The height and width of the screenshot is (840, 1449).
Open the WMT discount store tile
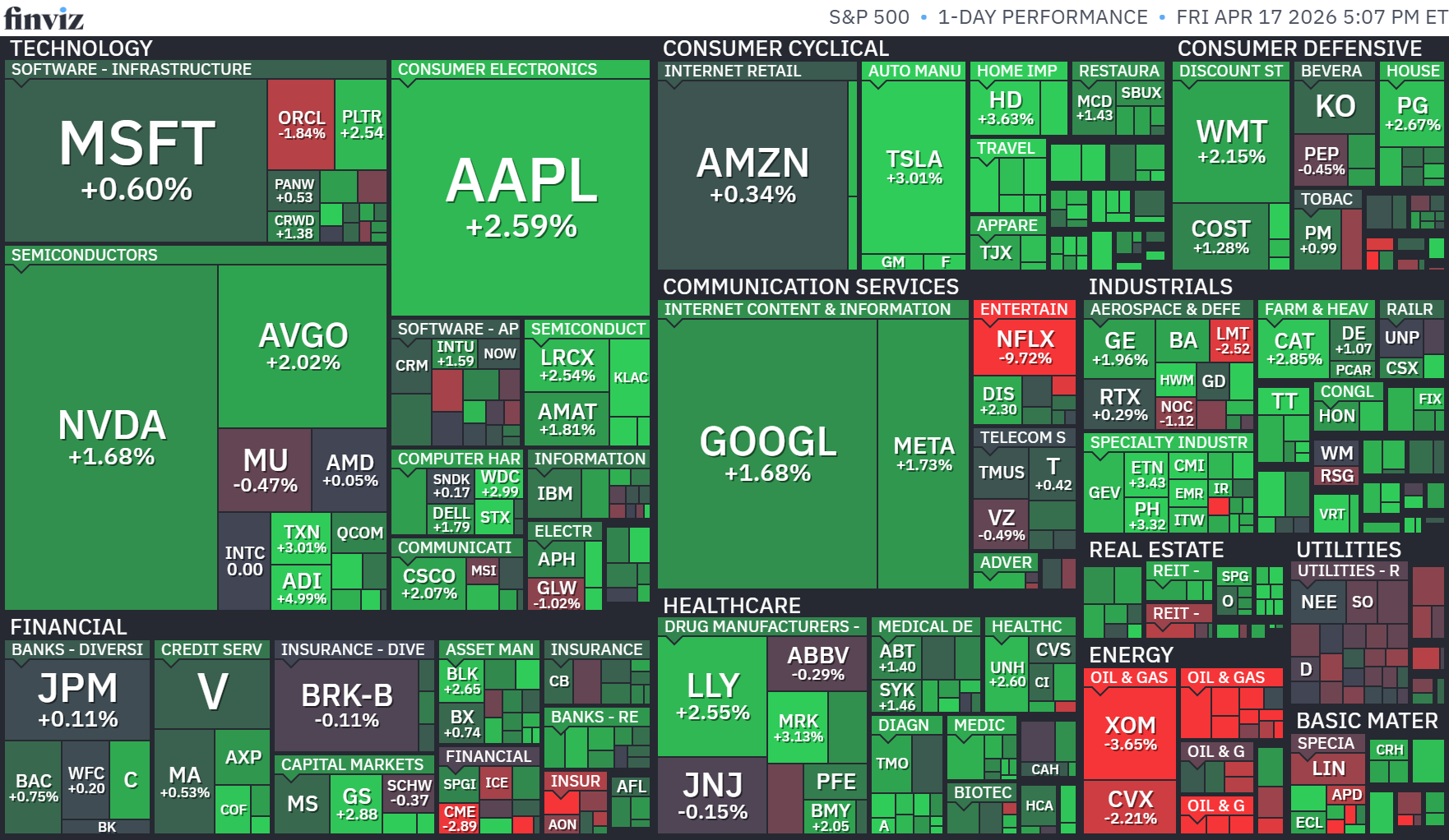1231,140
